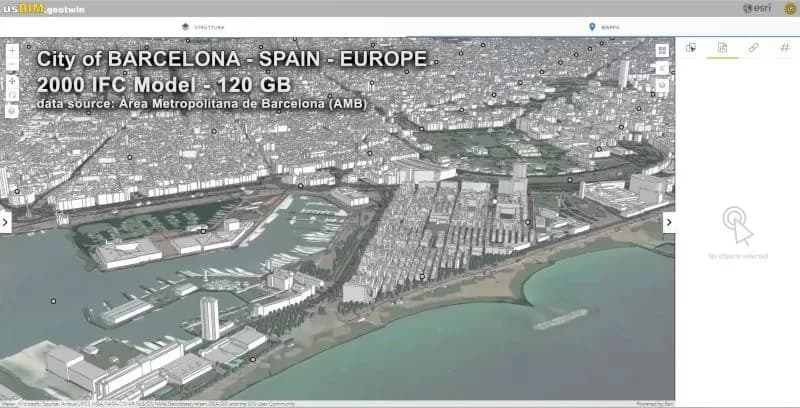800x408 pixels.
Task: Click the 'No objects selected' message
Action: (x=738, y=256)
